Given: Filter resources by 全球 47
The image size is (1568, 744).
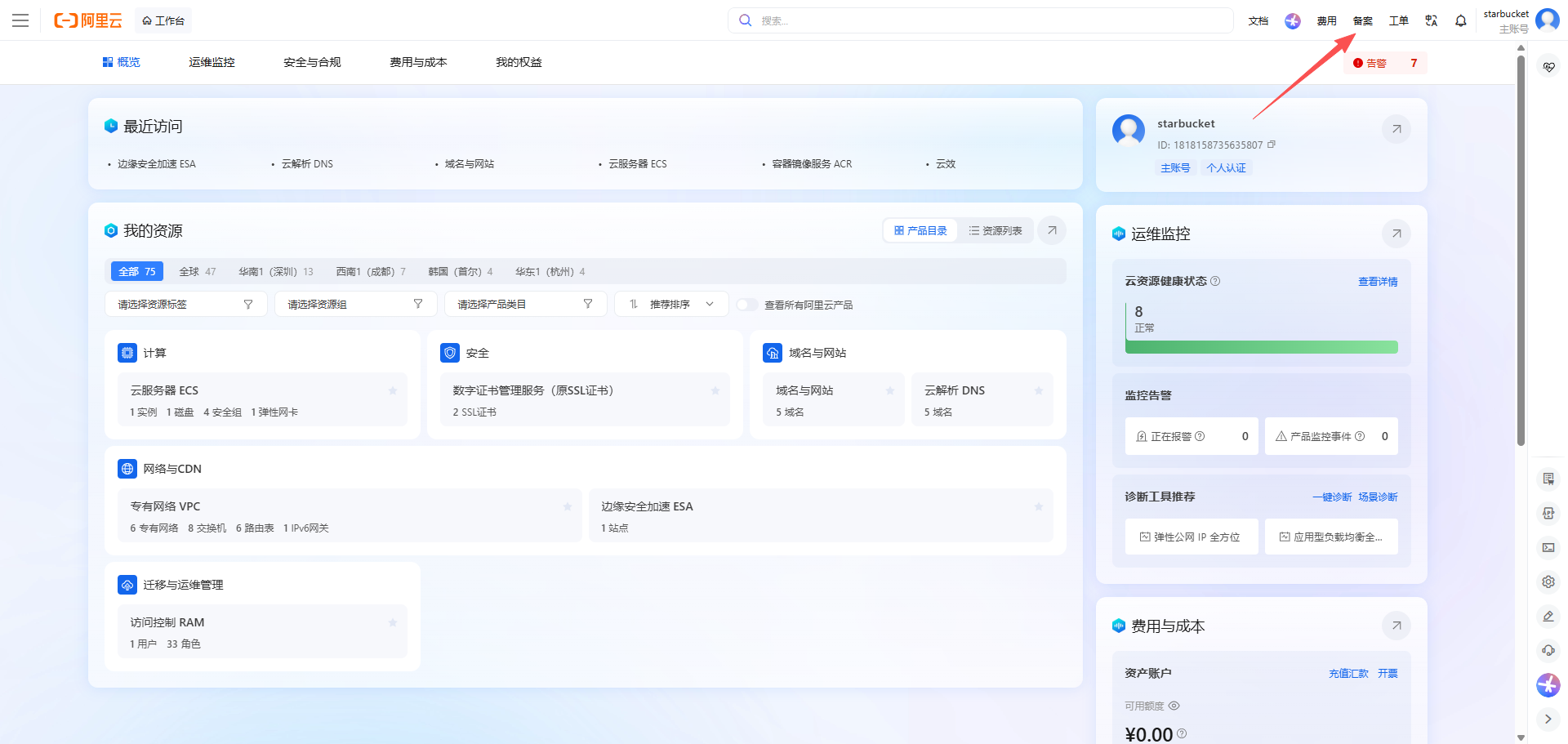Looking at the screenshot, I should [x=198, y=271].
